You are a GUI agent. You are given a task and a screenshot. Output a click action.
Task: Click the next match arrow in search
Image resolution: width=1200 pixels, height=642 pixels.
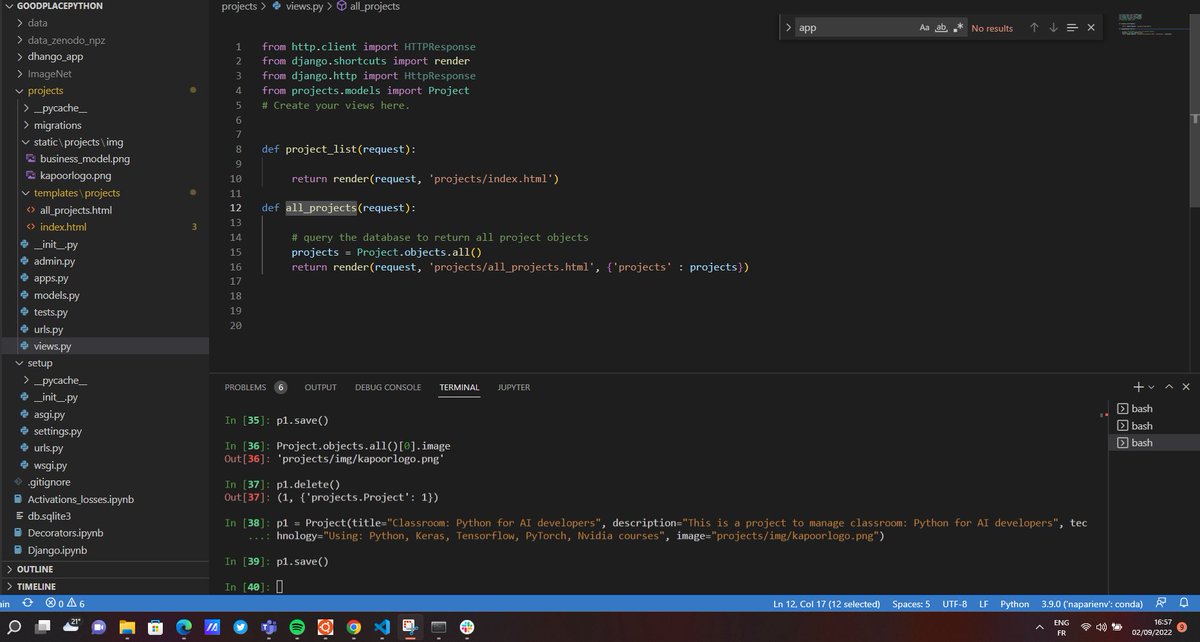[x=1054, y=27]
